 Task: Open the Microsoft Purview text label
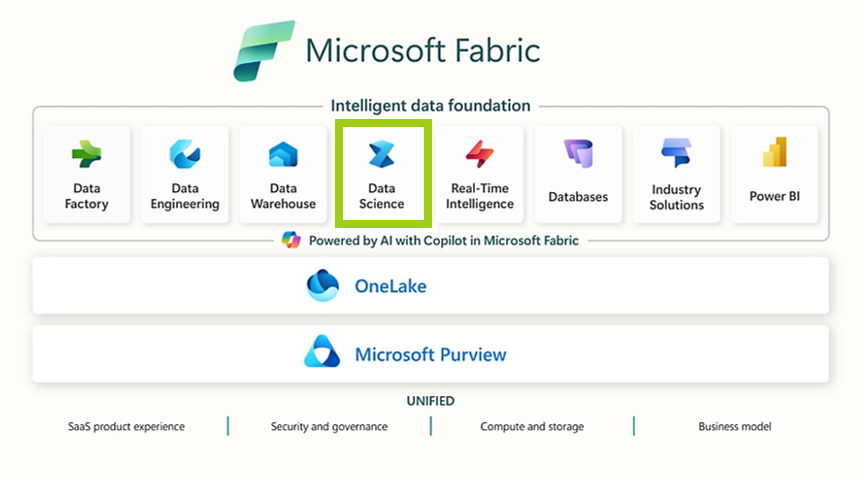point(430,355)
